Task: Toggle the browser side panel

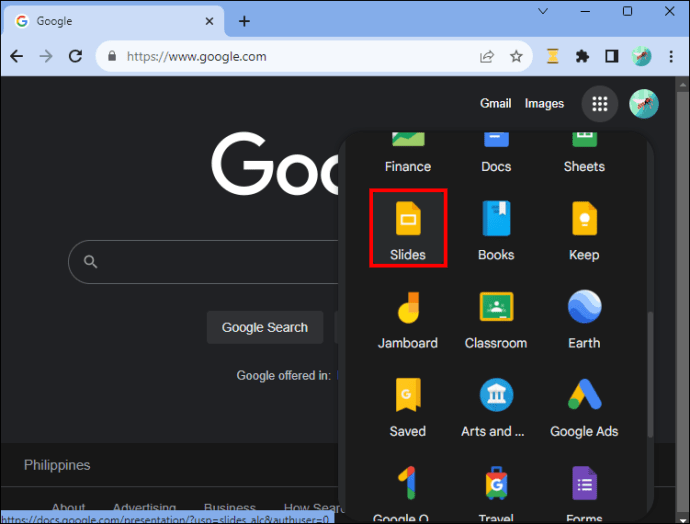Action: point(612,56)
